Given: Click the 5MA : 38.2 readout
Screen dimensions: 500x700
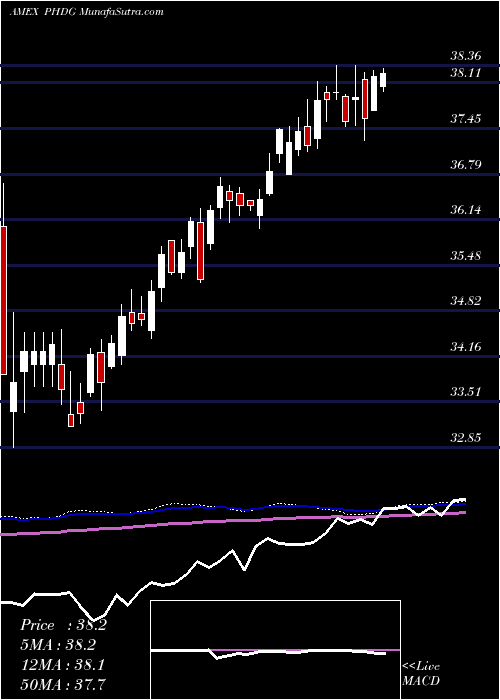Looking at the screenshot, I should click(58, 645).
